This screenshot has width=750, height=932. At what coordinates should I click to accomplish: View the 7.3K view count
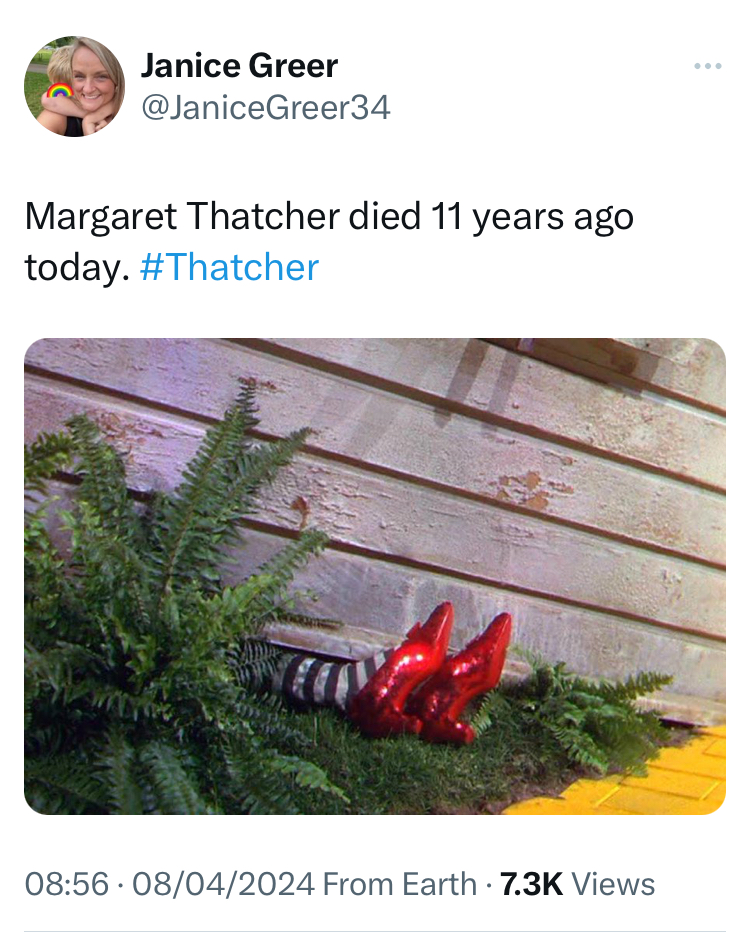[x=531, y=884]
